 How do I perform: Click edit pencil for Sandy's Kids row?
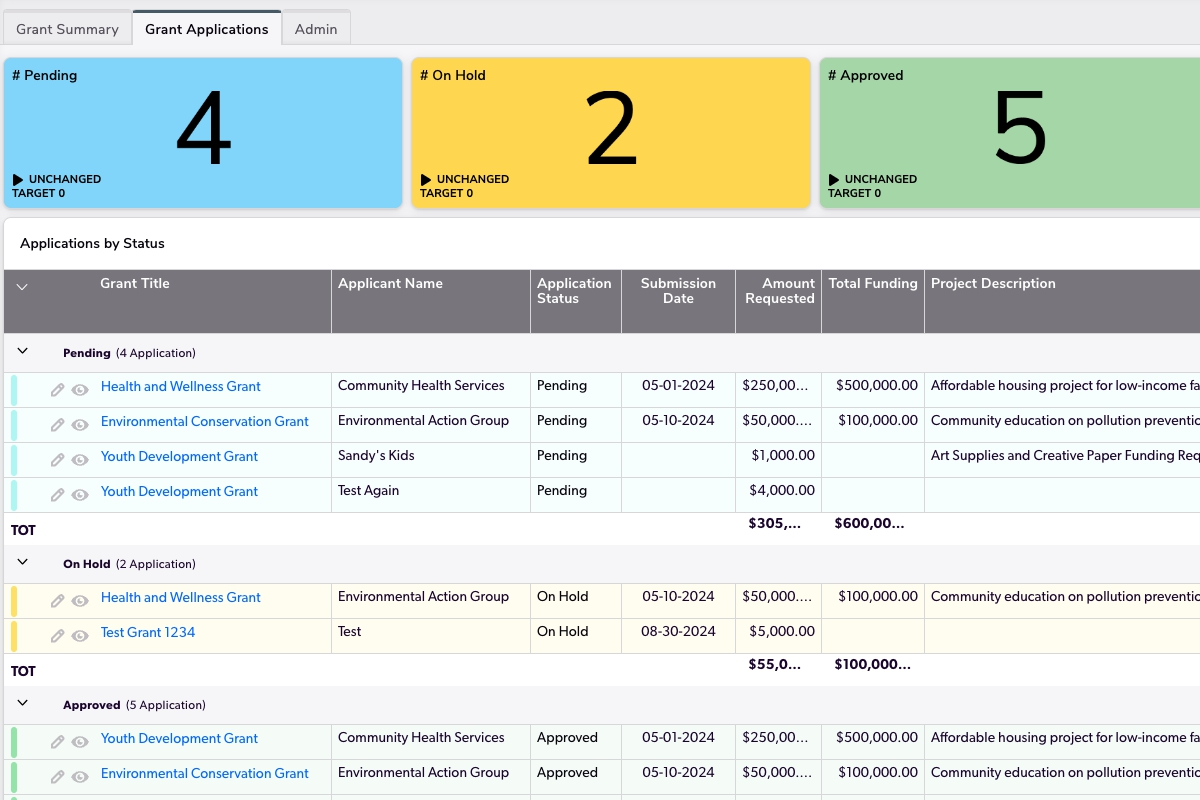click(x=58, y=460)
